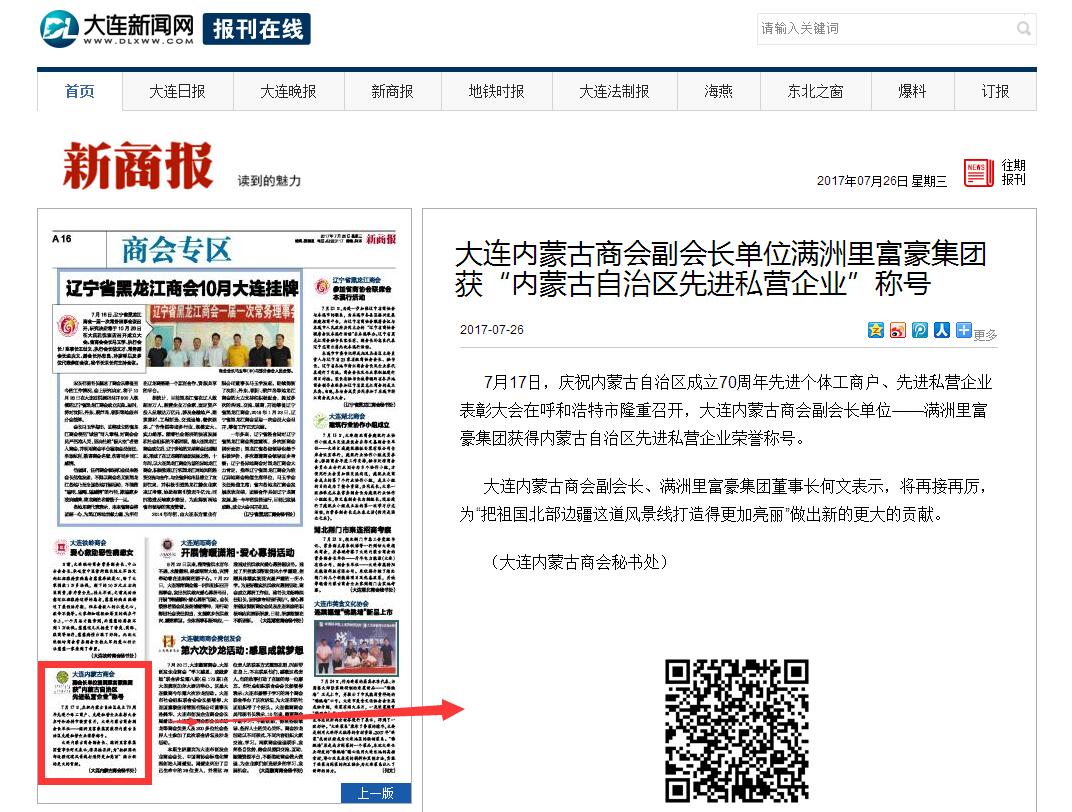The height and width of the screenshot is (812, 1072).
Task: Click the article date 2017-07-26
Action: coord(492,329)
